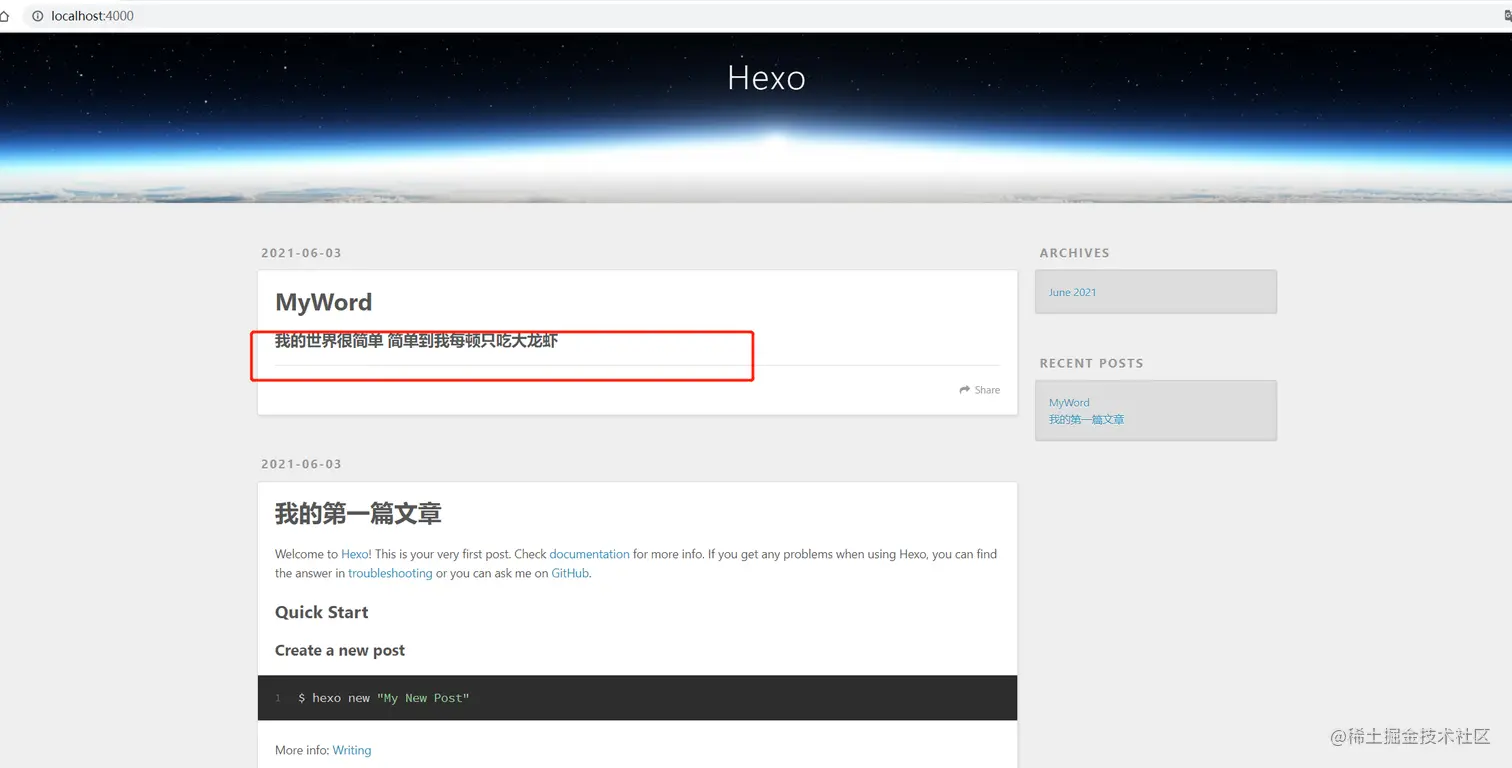Open the documentation link
The height and width of the screenshot is (768, 1512).
[x=589, y=554]
